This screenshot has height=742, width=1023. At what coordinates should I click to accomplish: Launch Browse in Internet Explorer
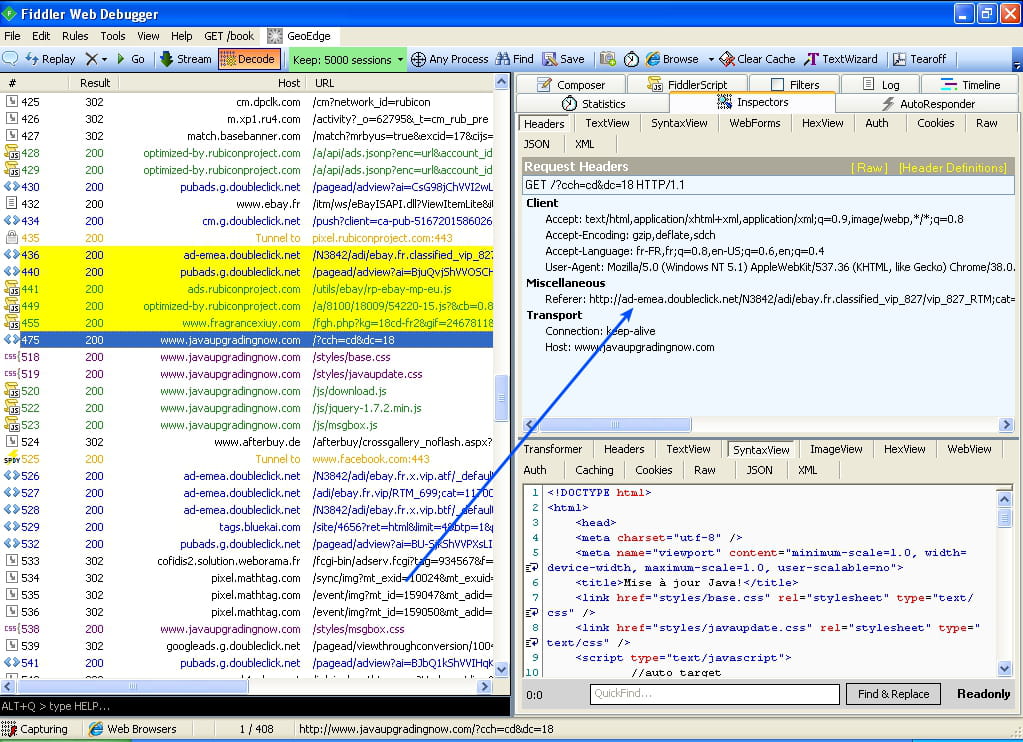[x=672, y=59]
